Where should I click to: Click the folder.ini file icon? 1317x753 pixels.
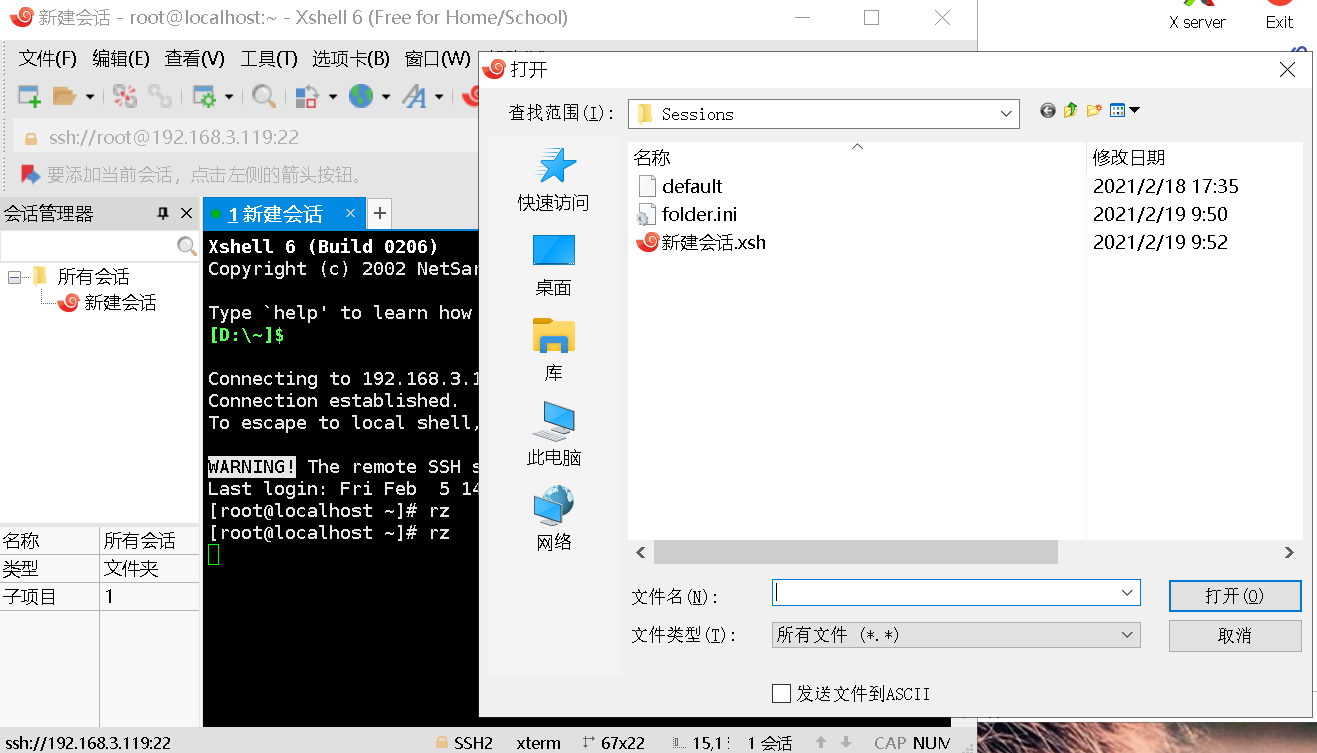[647, 214]
